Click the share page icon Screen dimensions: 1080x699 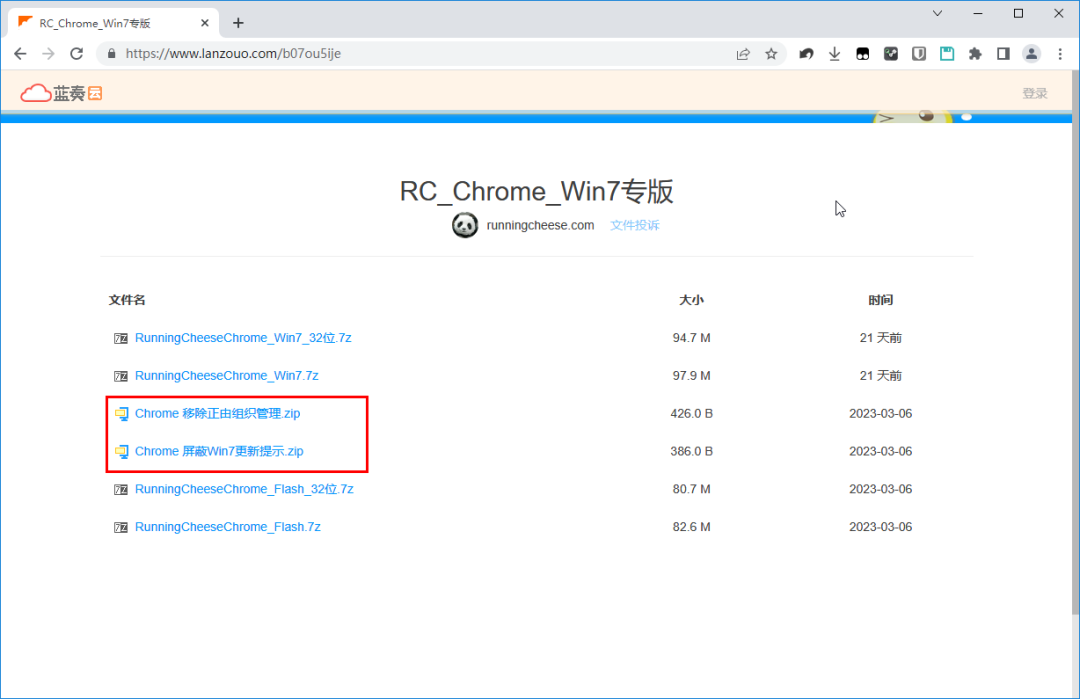(x=742, y=54)
